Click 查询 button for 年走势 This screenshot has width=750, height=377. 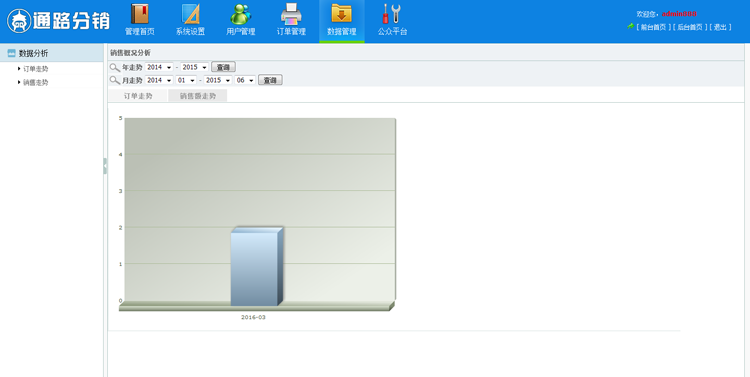pyautogui.click(x=223, y=67)
